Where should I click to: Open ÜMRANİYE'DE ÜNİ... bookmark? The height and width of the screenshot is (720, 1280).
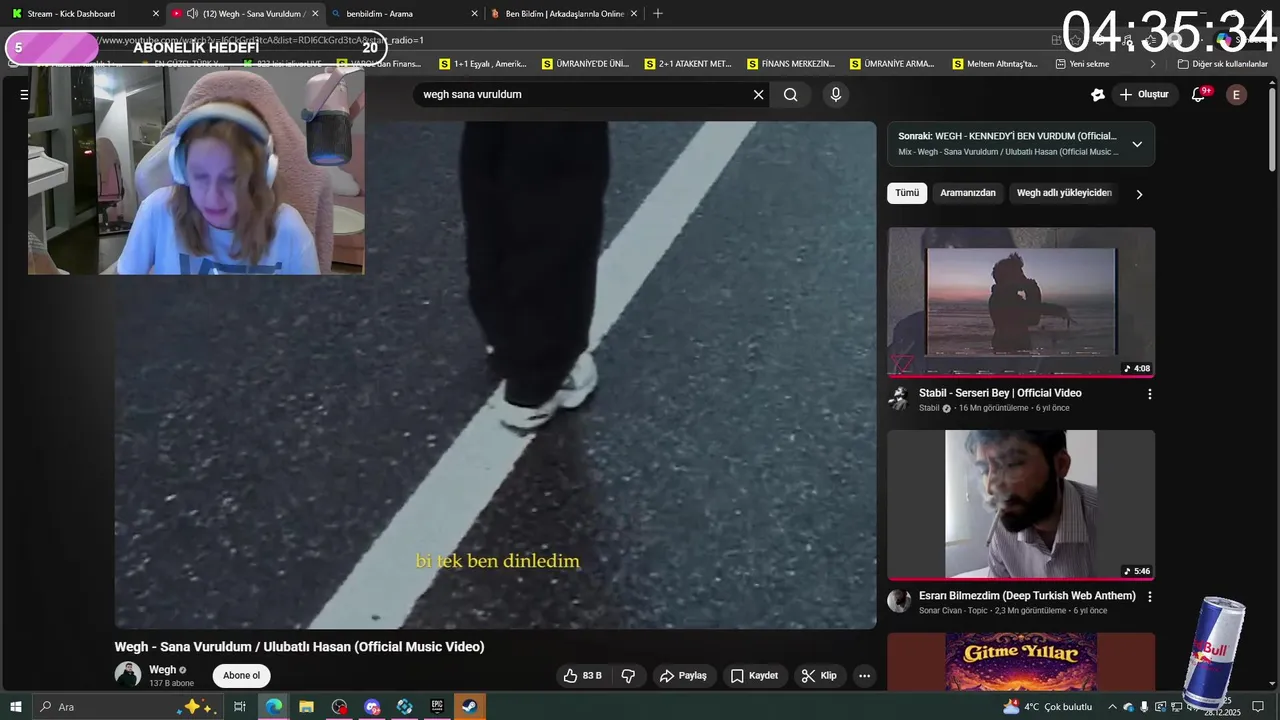[587, 63]
